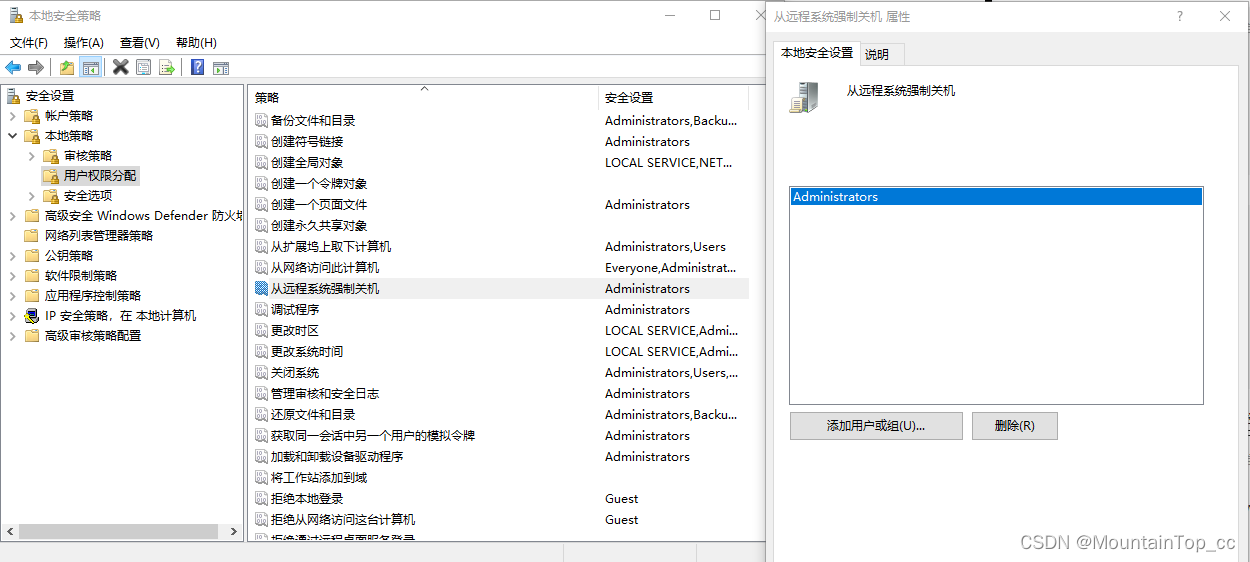Sort by the 策略 column header
1250x562 pixels.
(422, 98)
